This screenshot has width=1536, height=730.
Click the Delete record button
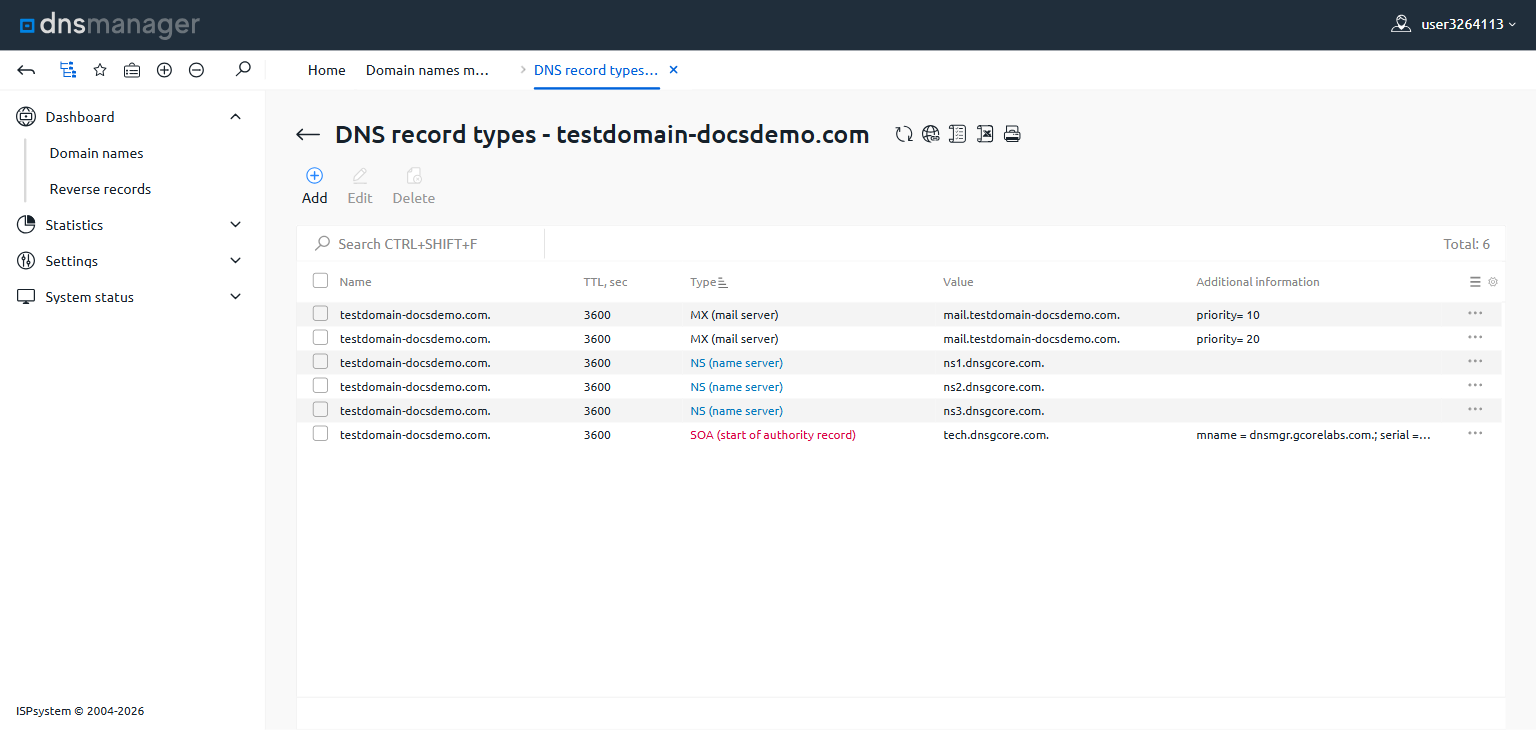point(414,186)
